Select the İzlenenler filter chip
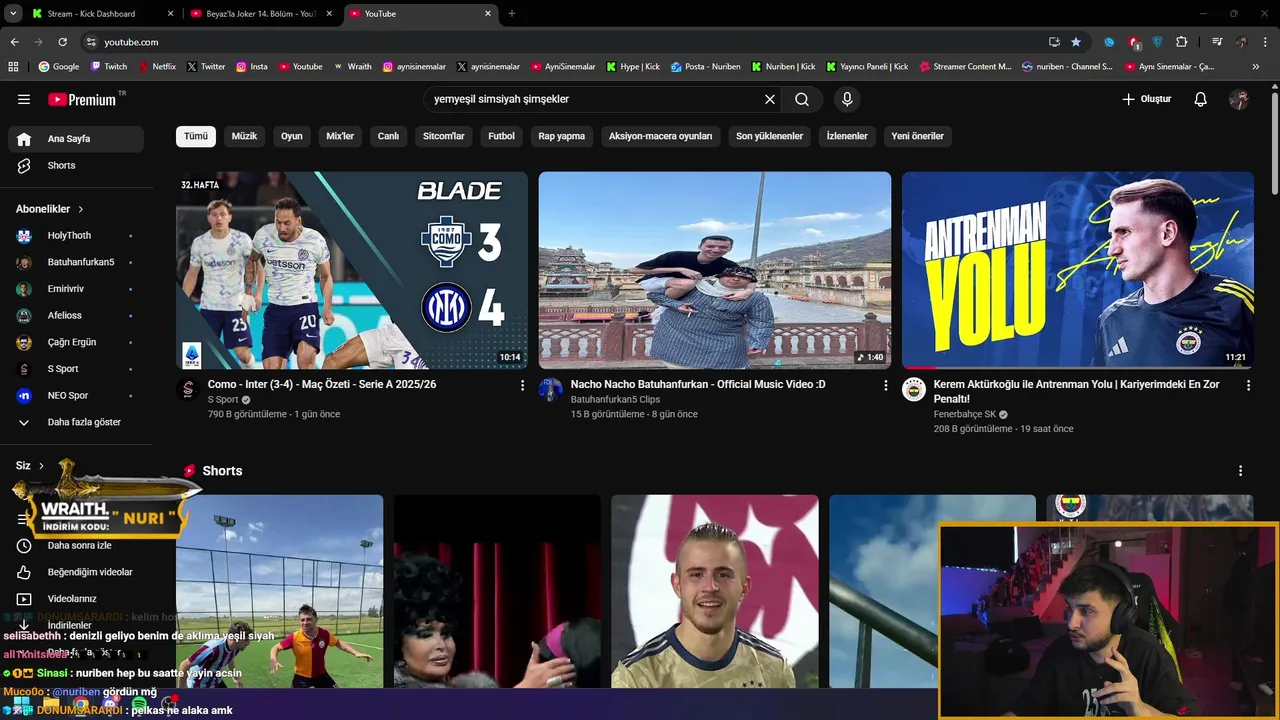Screen dimensions: 1280x720 847,136
